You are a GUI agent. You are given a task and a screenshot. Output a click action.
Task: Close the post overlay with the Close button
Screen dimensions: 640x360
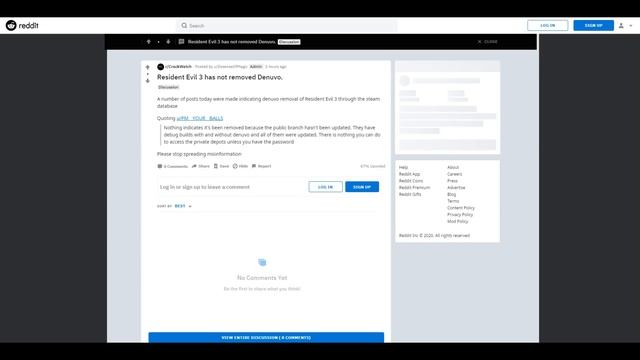tap(488, 42)
